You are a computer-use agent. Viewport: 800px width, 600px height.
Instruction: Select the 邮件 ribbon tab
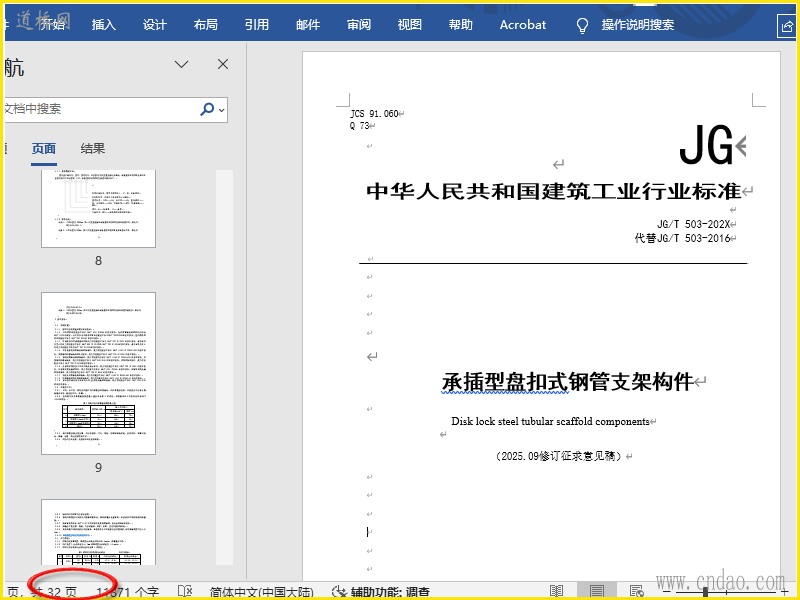308,24
